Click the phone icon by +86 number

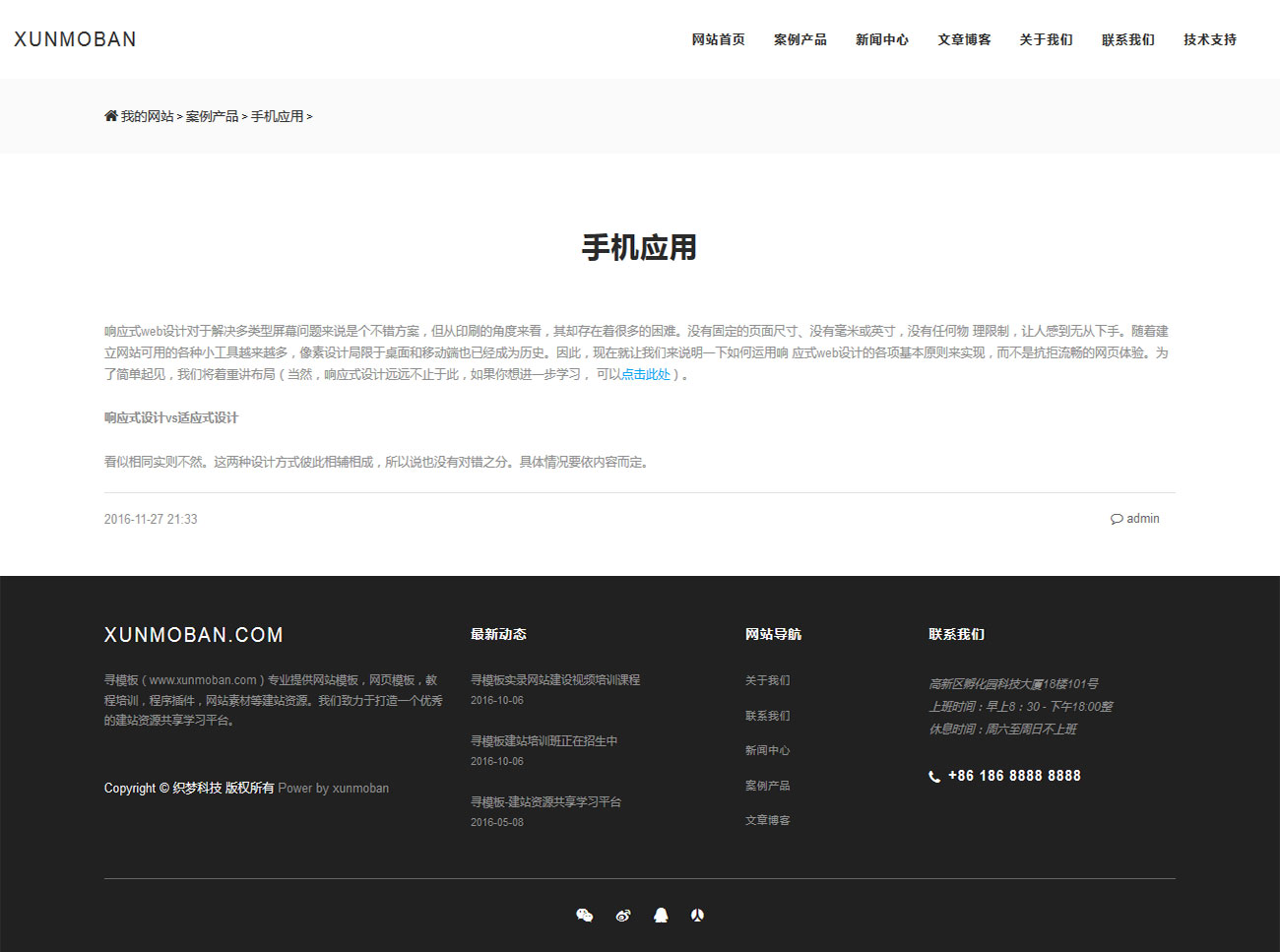coord(934,777)
